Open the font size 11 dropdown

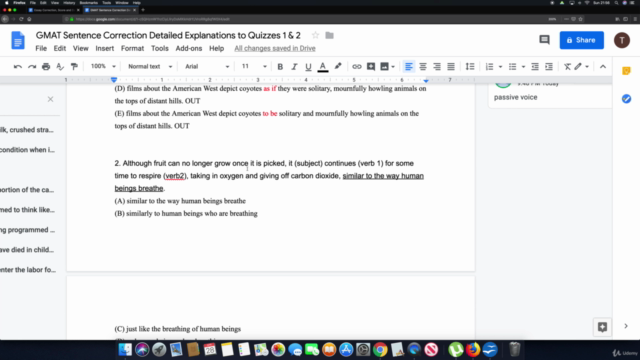(x=253, y=66)
